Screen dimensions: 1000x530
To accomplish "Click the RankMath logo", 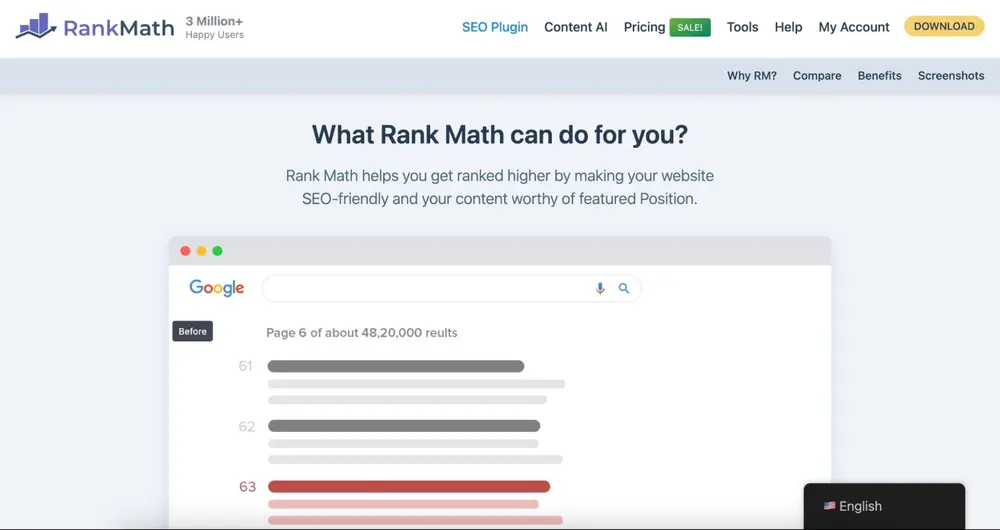I will click(94, 27).
